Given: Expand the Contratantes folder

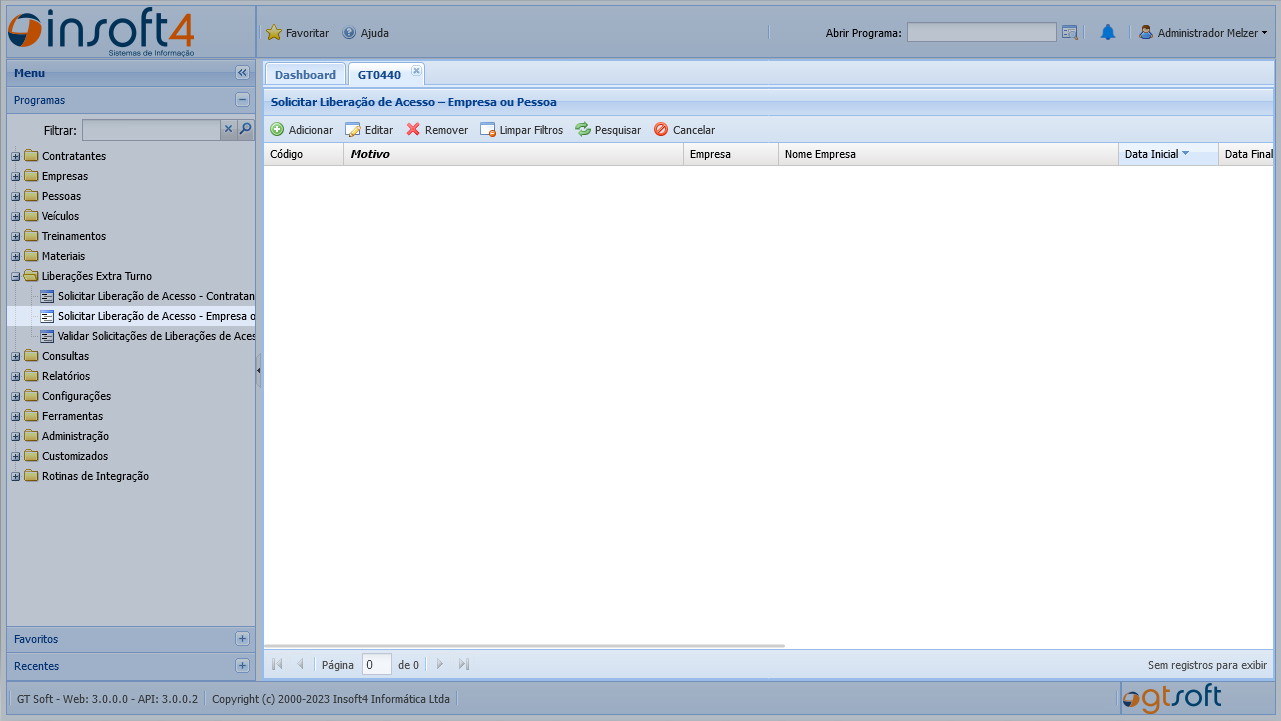Looking at the screenshot, I should (x=16, y=156).
